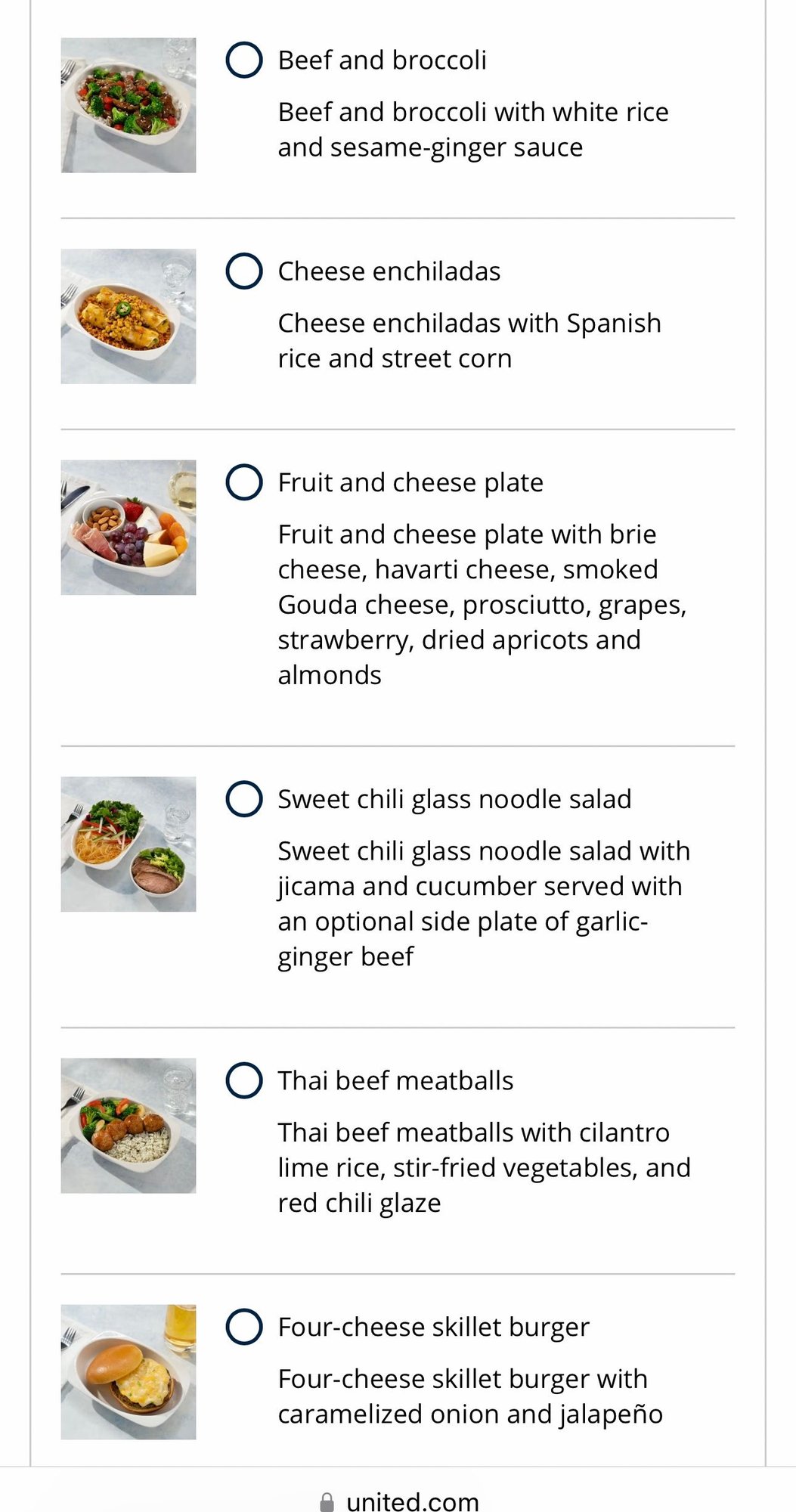Click the "Four-cheese skillet burger" title text
This screenshot has width=796, height=1512.
click(433, 1328)
